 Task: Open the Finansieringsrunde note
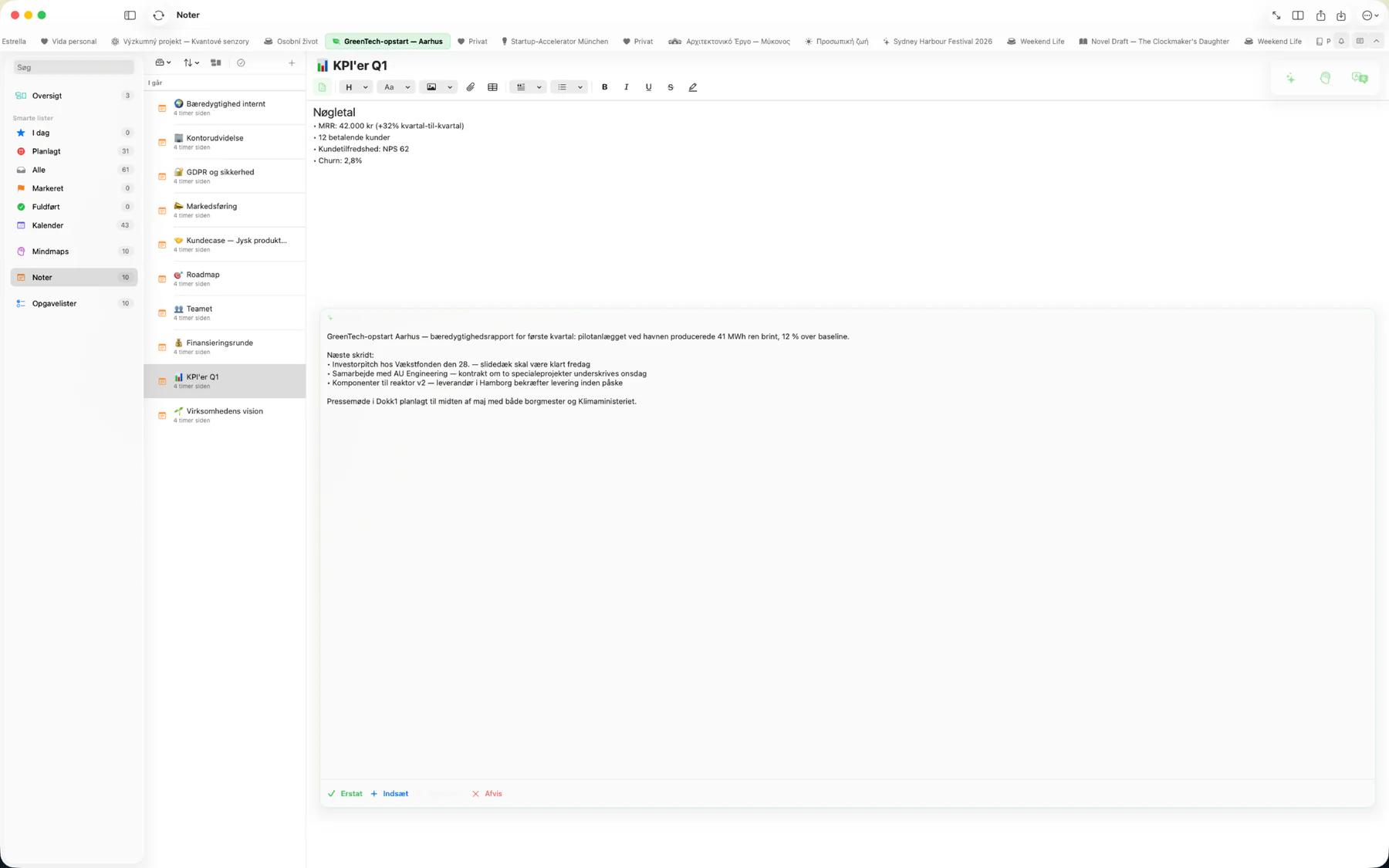pos(225,347)
